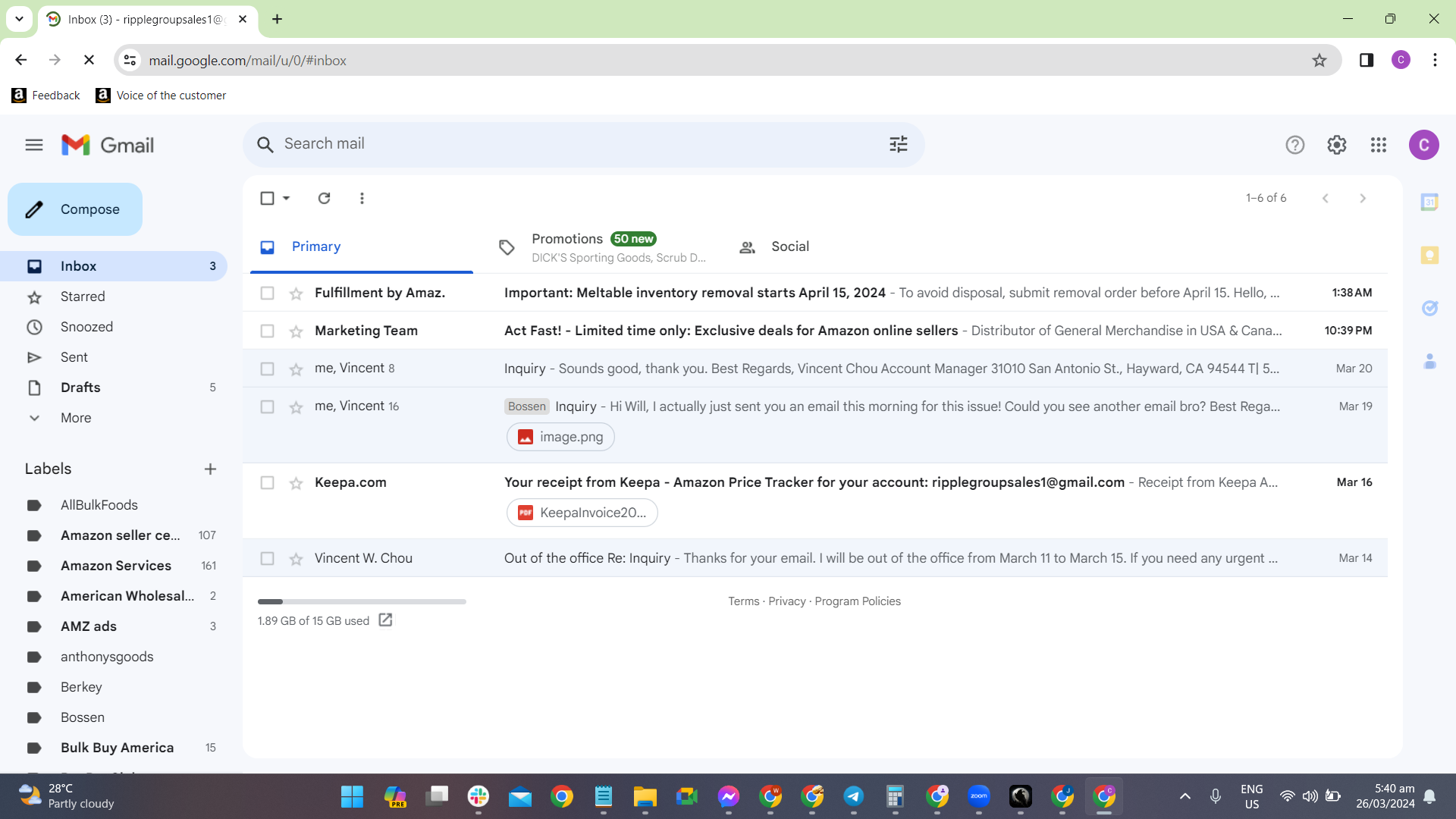Screen dimensions: 1456x819
Task: Open the Feedback bookmark
Action: (46, 96)
